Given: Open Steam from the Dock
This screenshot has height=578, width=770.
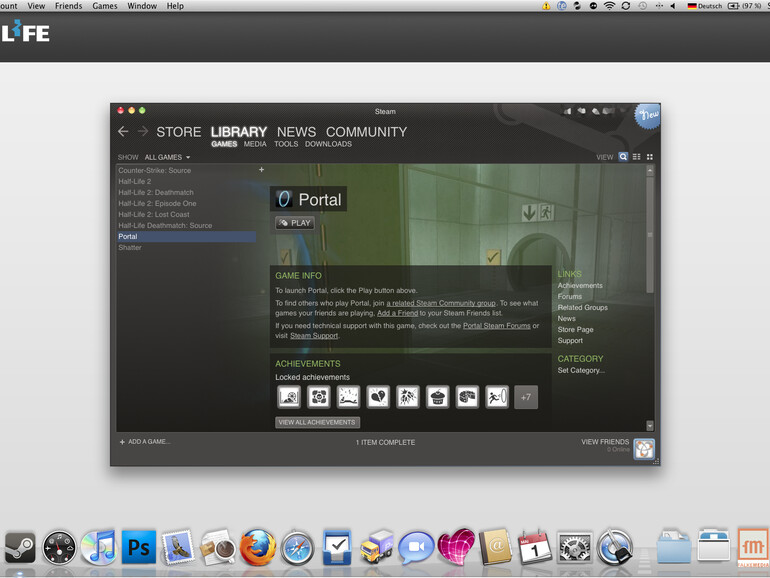Looking at the screenshot, I should (20, 548).
